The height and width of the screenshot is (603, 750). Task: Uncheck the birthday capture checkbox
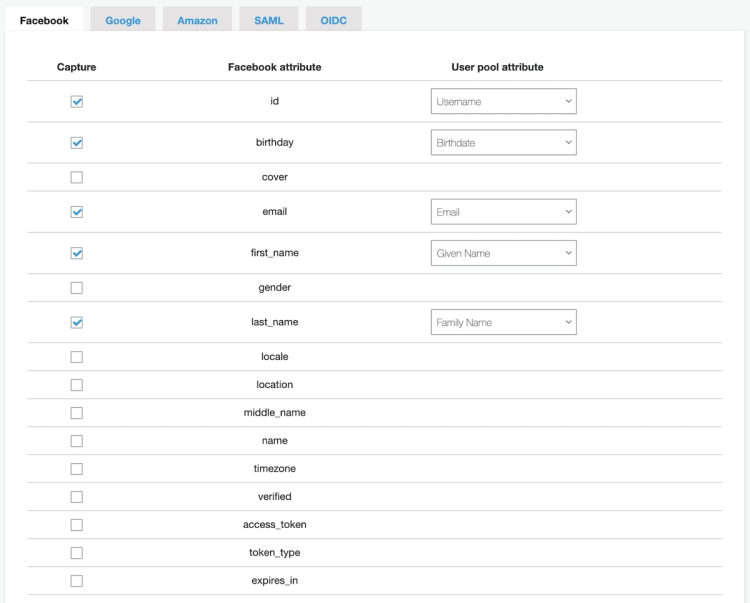[x=77, y=143]
